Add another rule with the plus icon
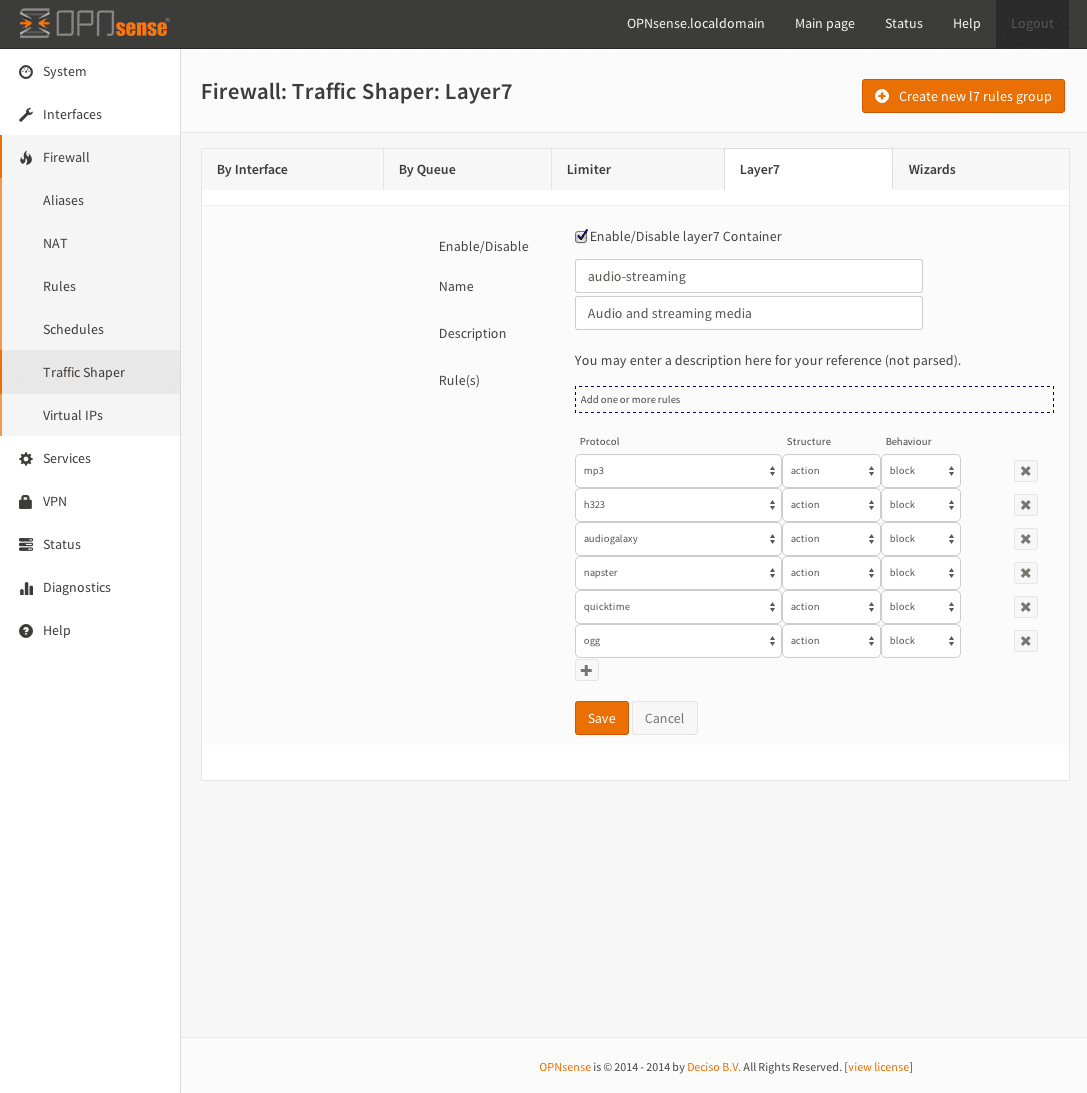 pos(586,670)
